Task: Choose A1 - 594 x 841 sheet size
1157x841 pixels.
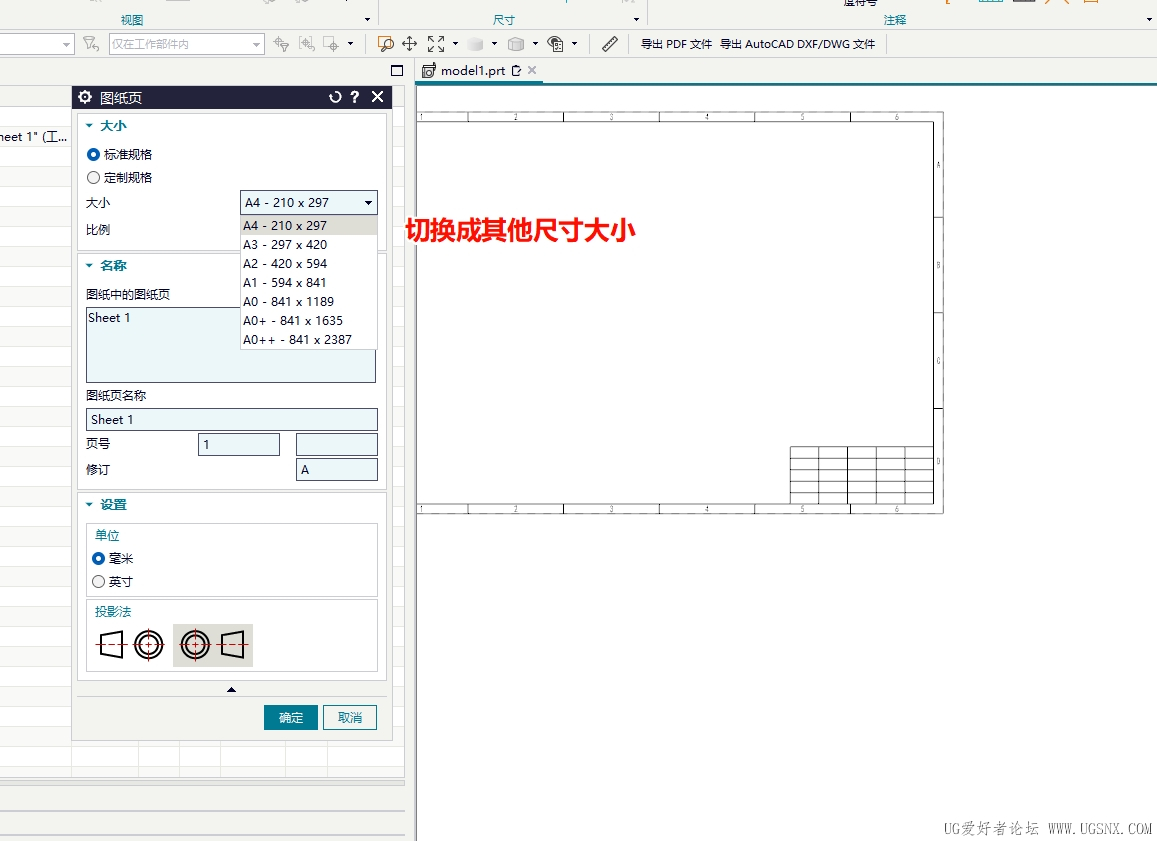Action: (286, 283)
